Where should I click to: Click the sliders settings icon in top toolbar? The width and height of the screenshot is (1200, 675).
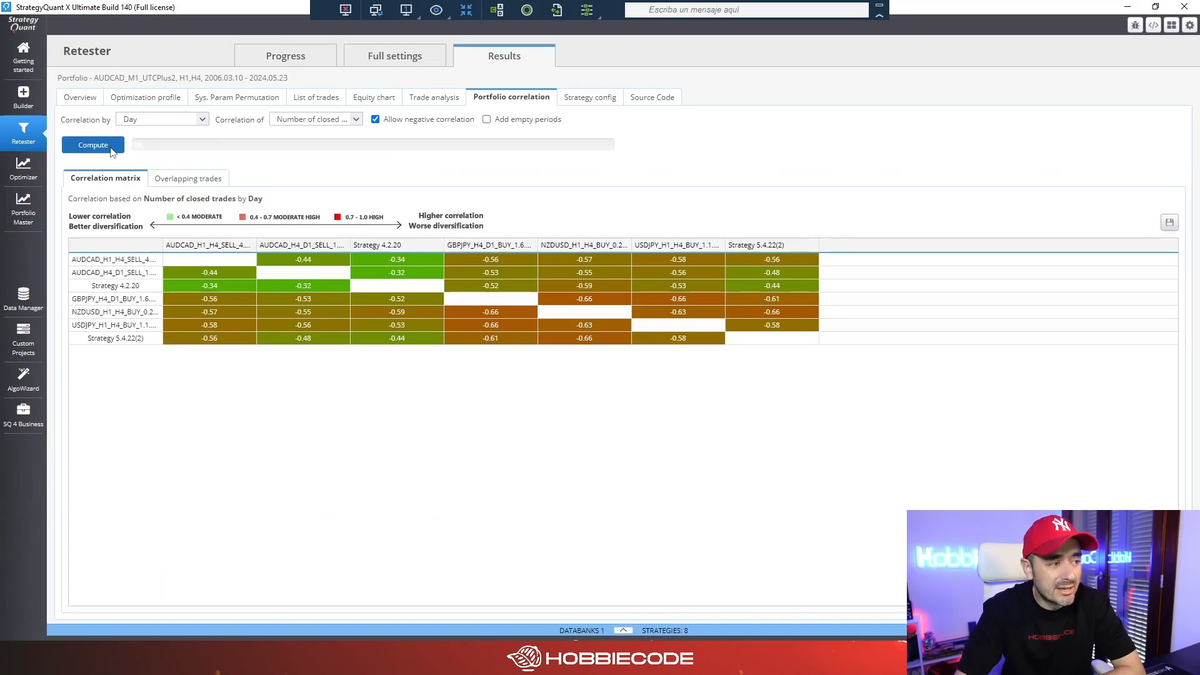tap(587, 10)
